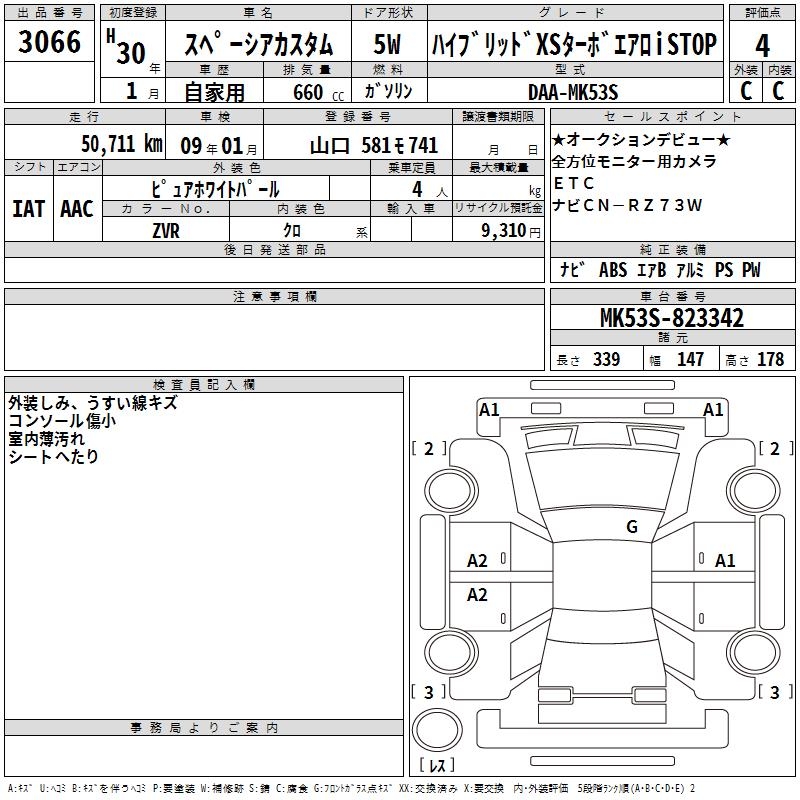Click the color number ZVR

click(x=166, y=231)
